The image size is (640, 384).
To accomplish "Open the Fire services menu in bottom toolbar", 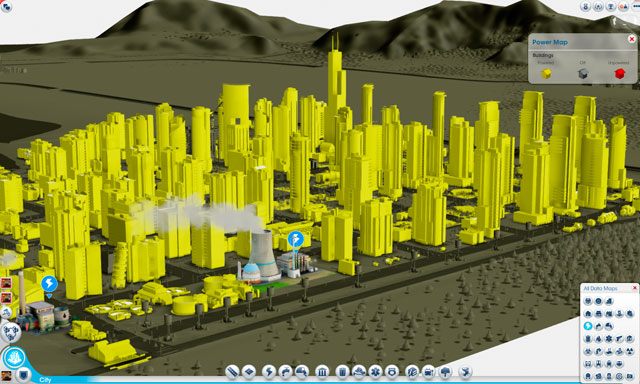I will click(359, 372).
